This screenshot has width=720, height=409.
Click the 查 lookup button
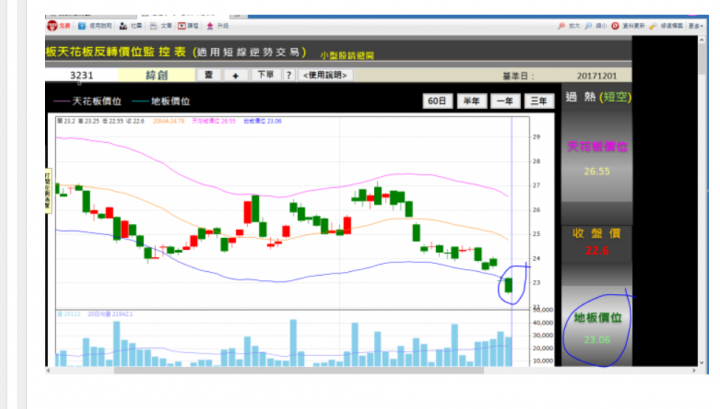(x=208, y=75)
